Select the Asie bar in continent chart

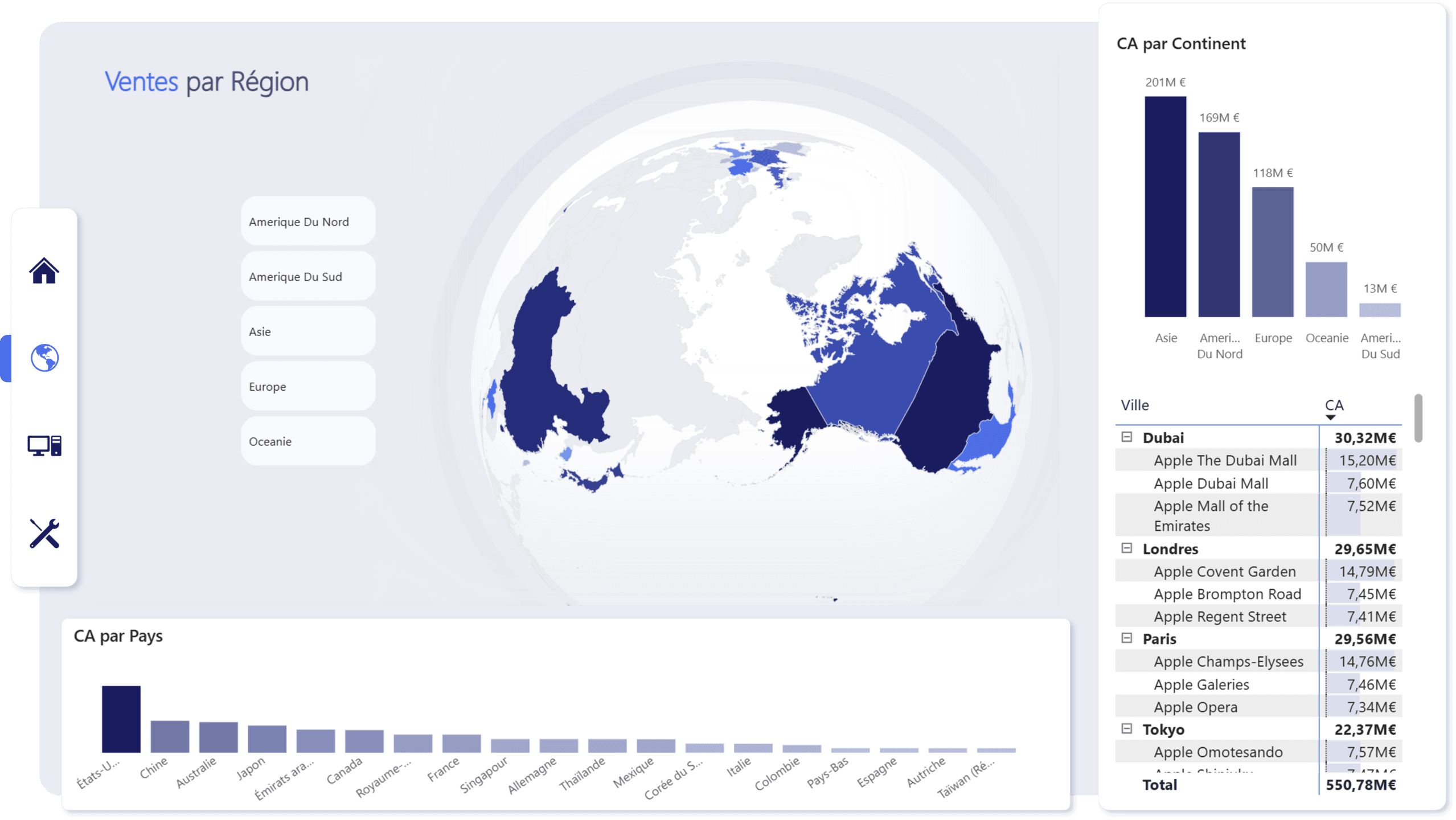click(x=1165, y=207)
